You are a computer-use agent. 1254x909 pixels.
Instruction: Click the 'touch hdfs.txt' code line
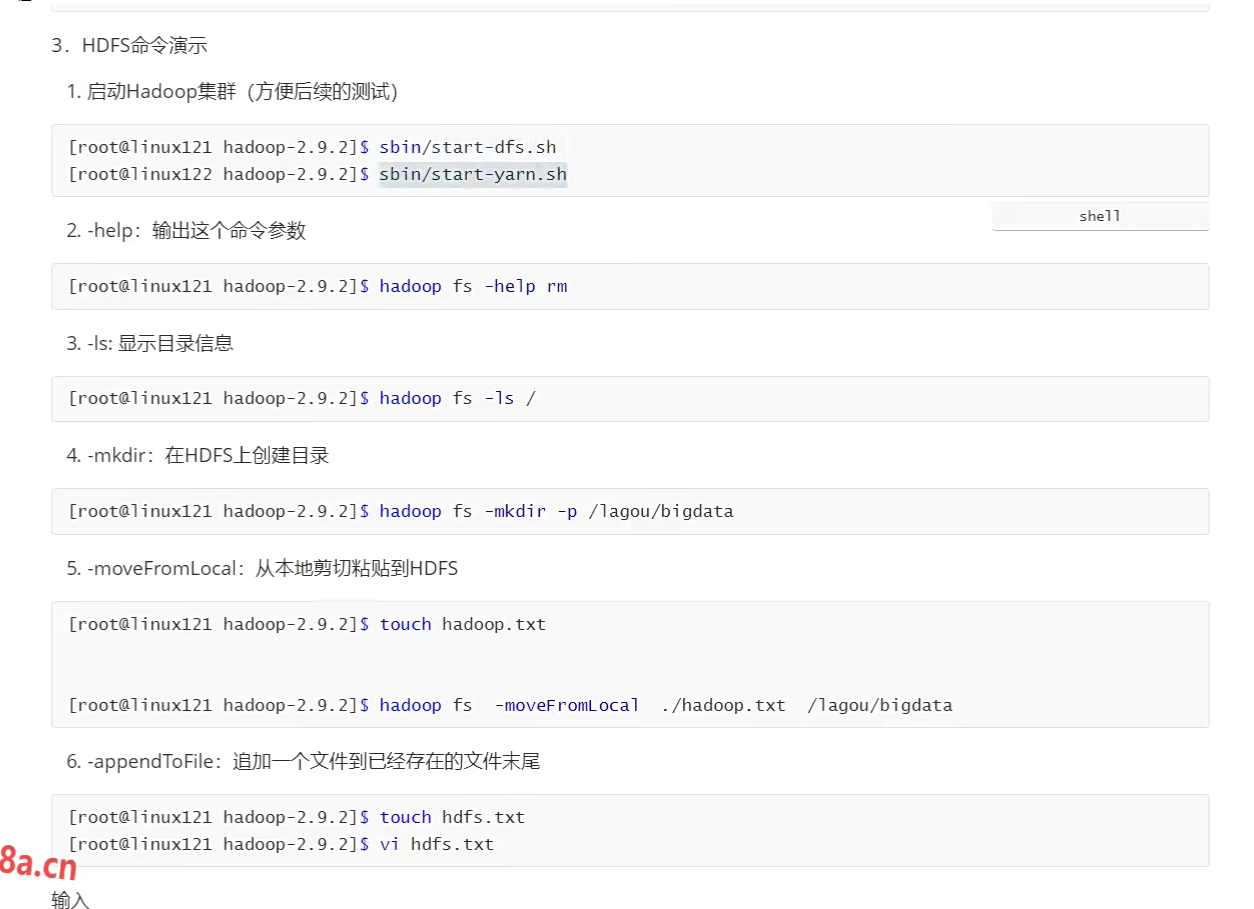(451, 817)
